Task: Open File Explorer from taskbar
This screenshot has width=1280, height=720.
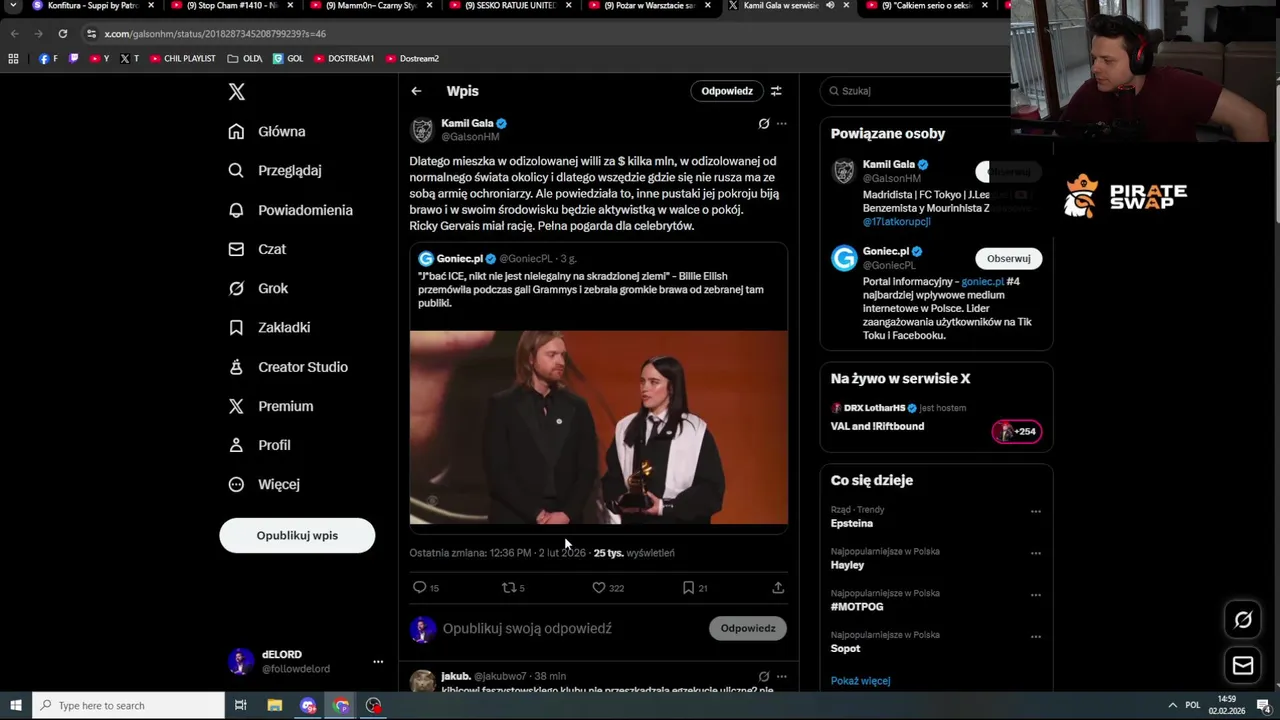Action: (275, 706)
